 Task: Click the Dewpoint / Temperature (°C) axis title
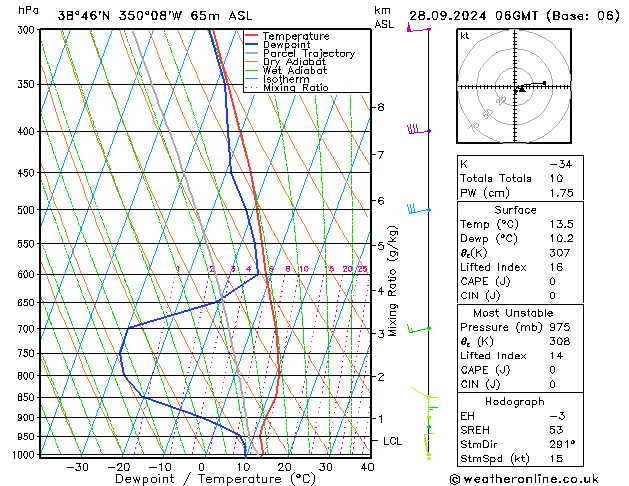215,479
